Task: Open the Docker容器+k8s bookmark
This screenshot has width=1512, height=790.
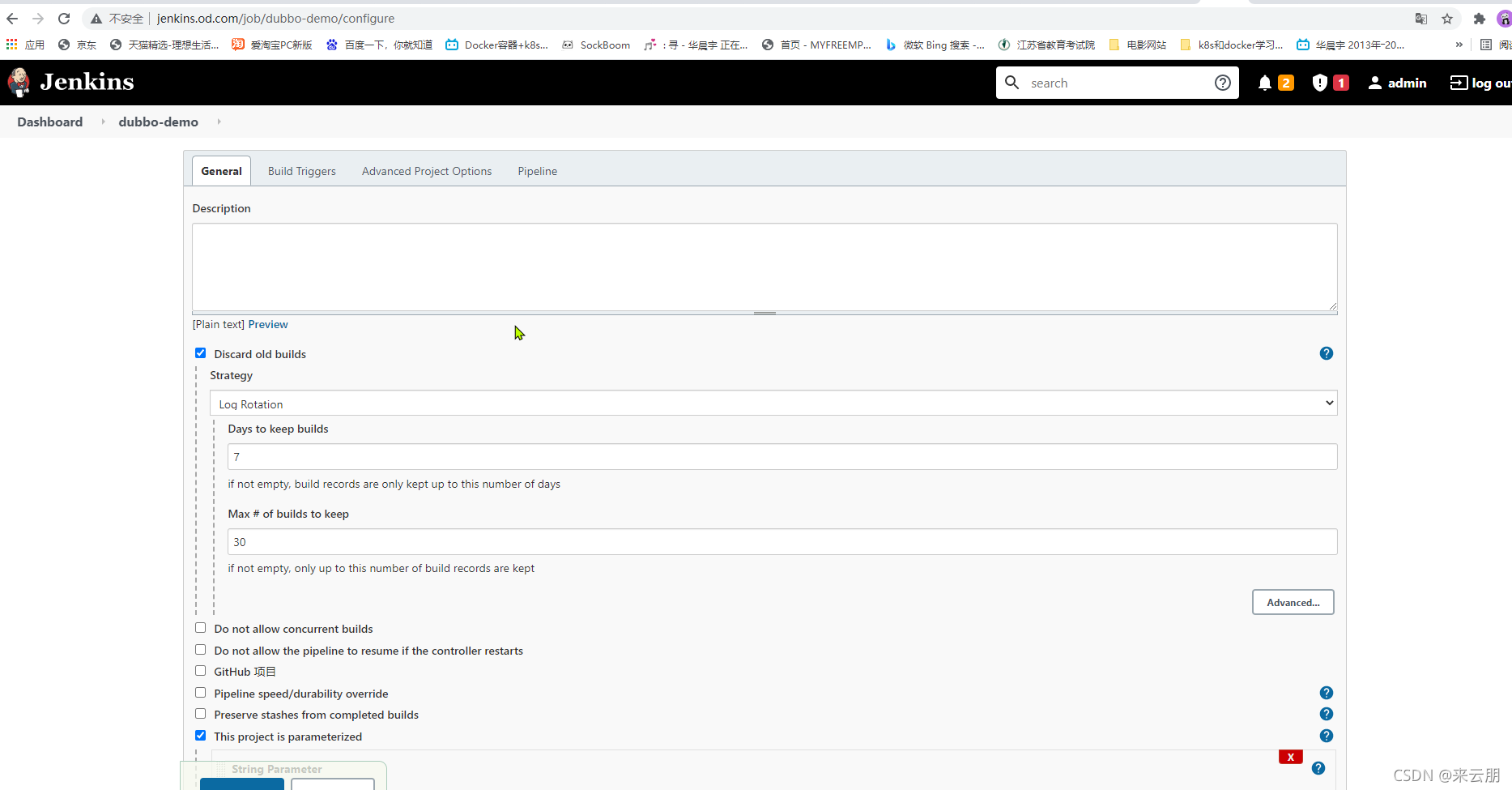Action: (x=496, y=45)
